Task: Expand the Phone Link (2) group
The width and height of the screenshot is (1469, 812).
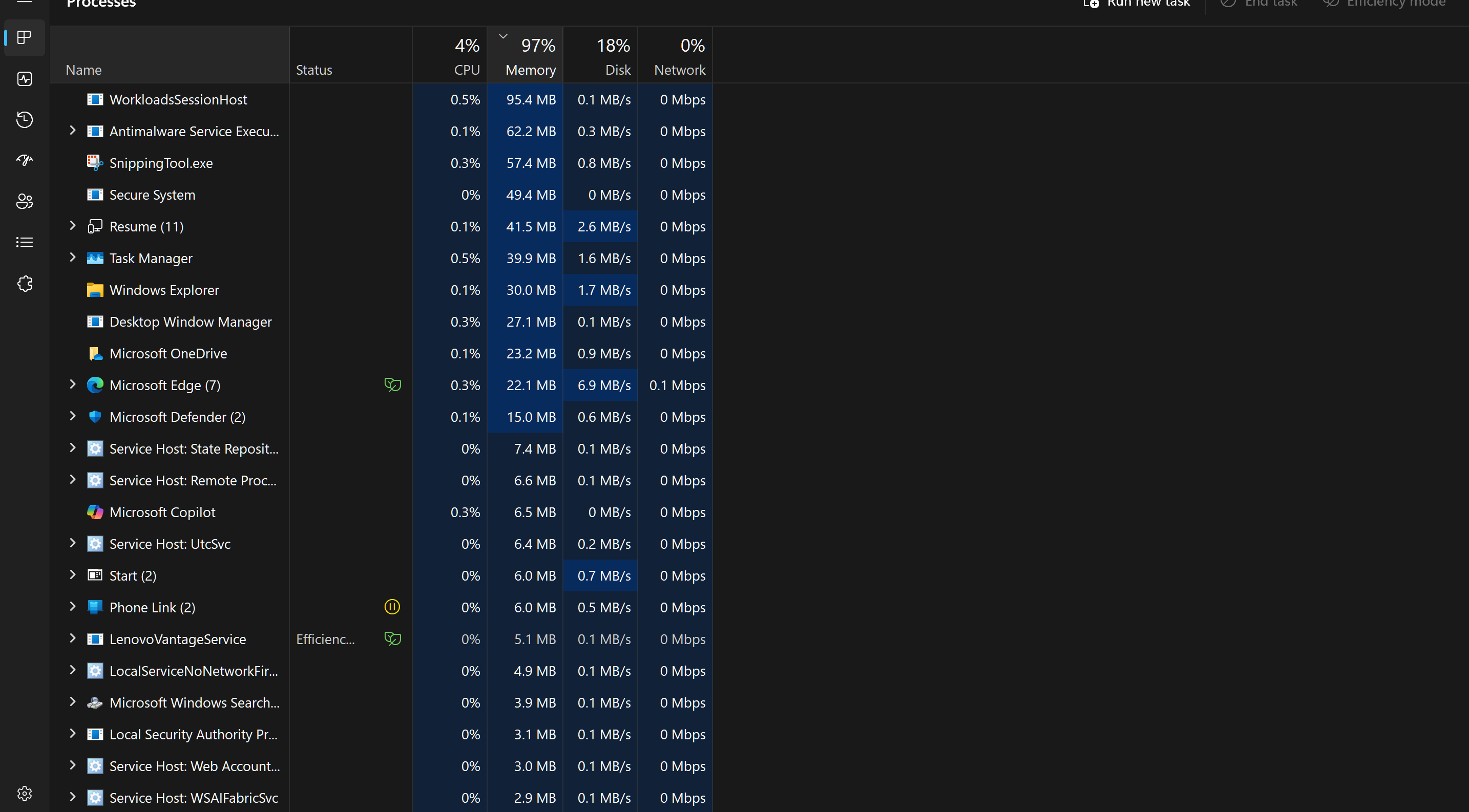Action: coord(72,606)
